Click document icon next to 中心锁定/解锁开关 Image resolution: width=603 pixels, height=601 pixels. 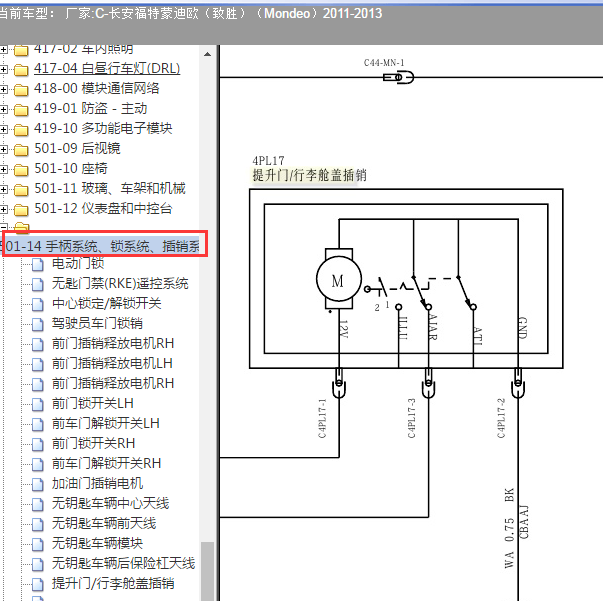(38, 305)
